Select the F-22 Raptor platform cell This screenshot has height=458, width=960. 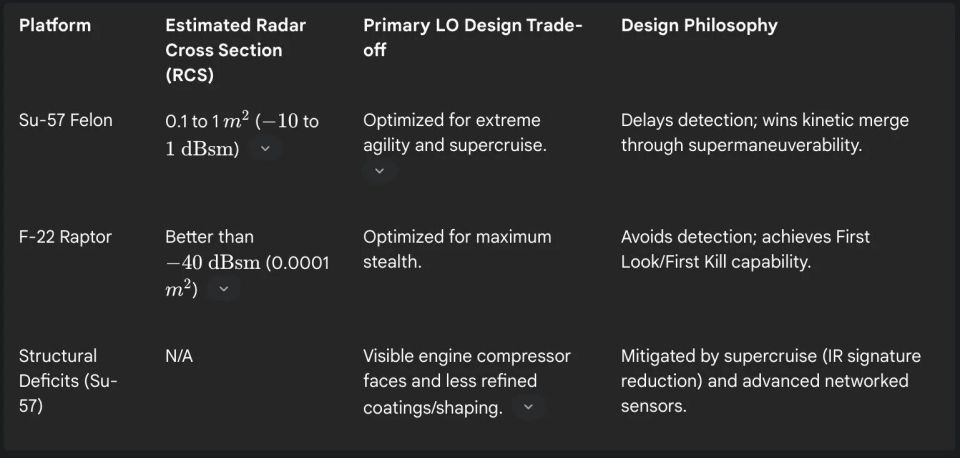coord(65,237)
